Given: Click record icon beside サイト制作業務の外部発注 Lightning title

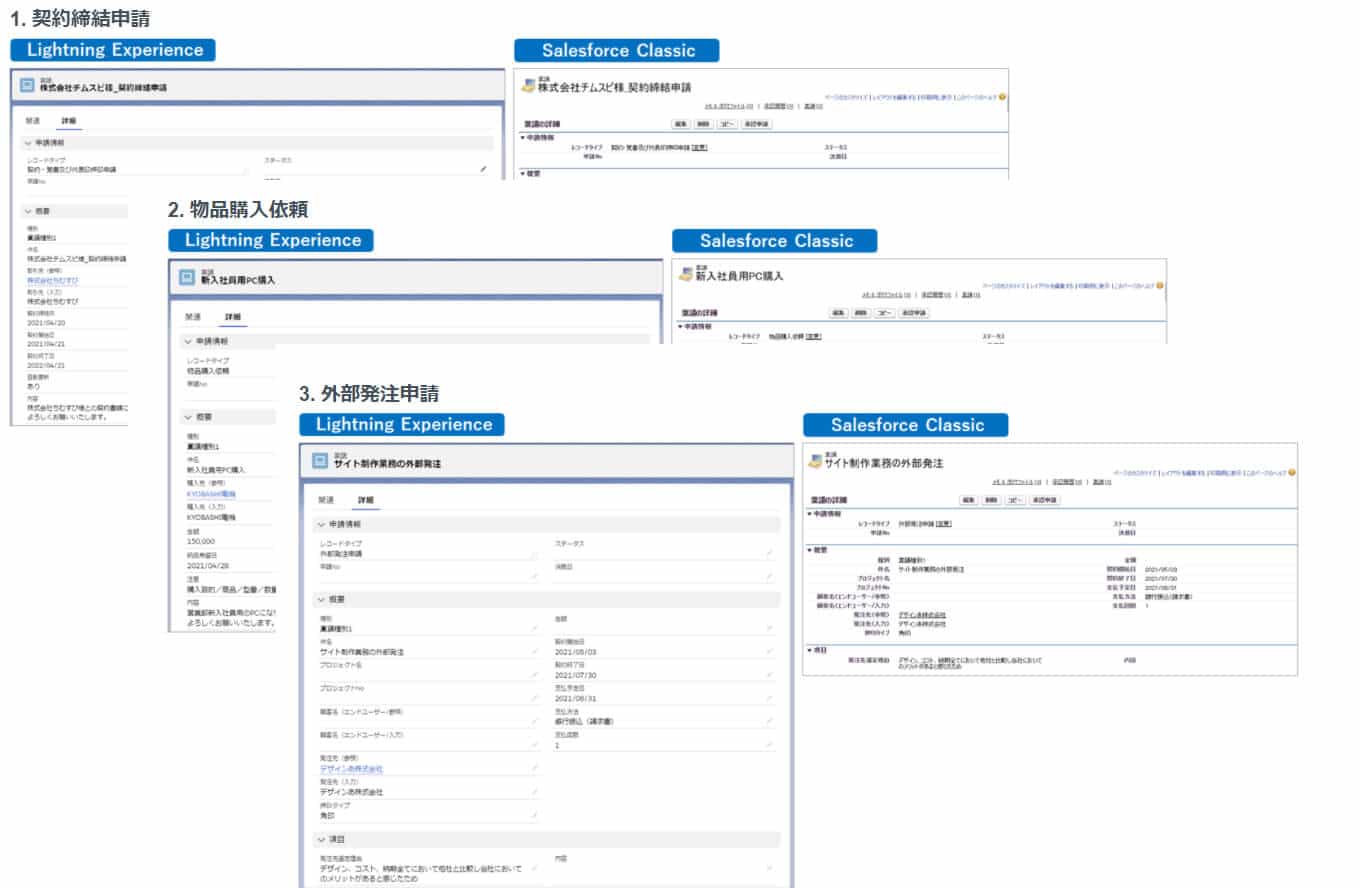Looking at the screenshot, I should [320, 461].
